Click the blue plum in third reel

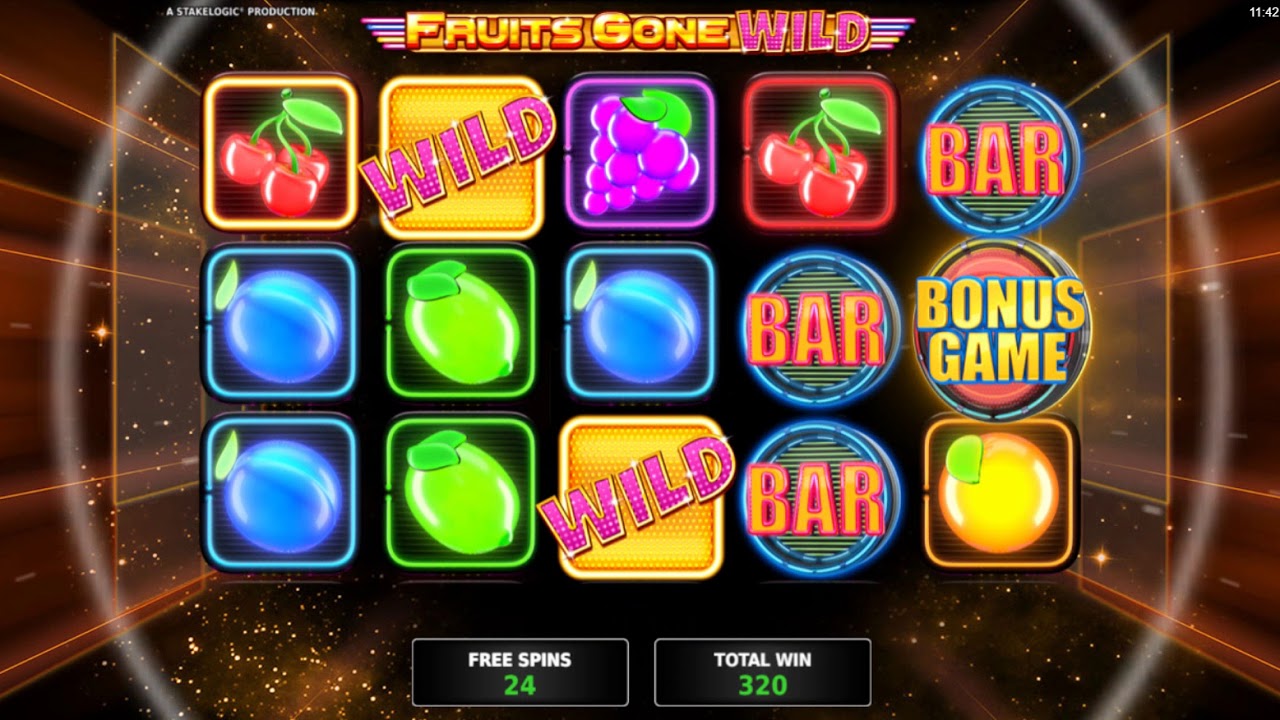[640, 323]
